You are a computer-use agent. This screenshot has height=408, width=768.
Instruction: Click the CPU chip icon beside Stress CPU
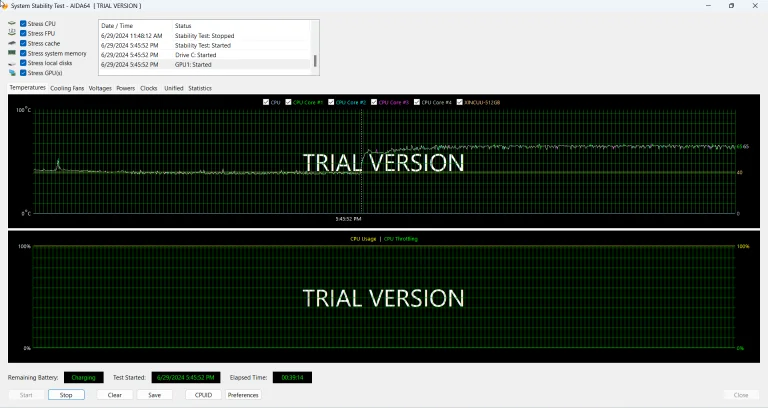12,24
